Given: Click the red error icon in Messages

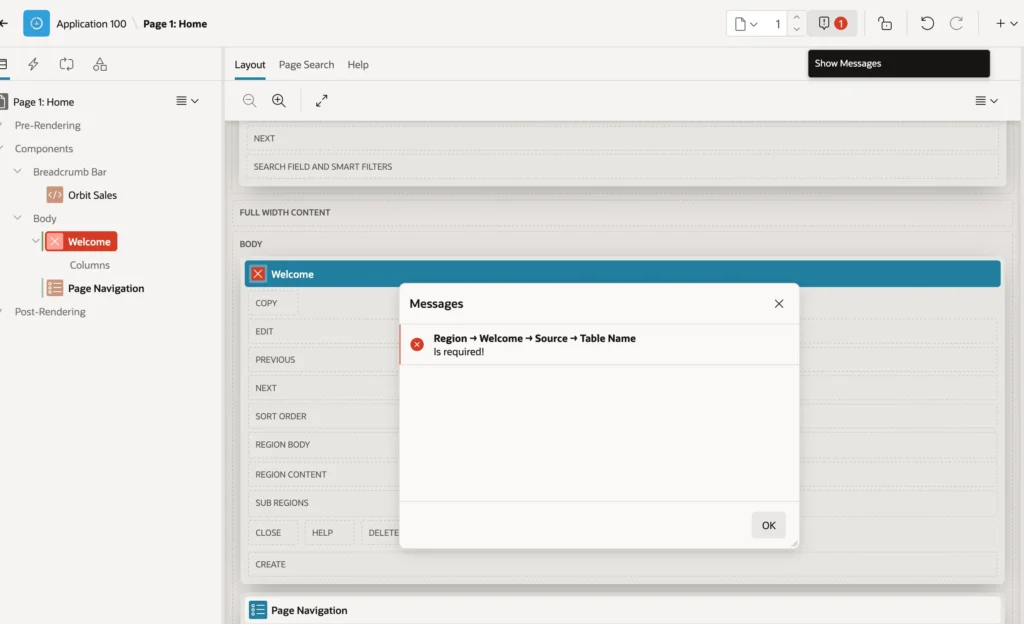Looking at the screenshot, I should 417,344.
